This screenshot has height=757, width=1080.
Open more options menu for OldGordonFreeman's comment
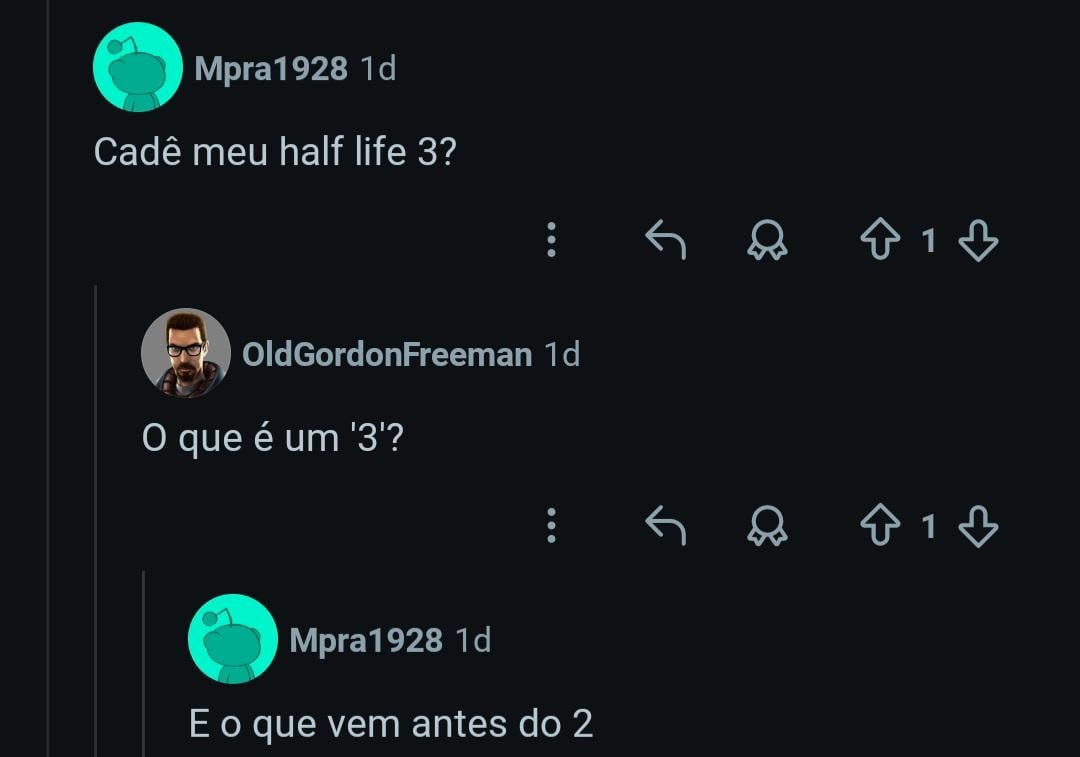point(551,526)
